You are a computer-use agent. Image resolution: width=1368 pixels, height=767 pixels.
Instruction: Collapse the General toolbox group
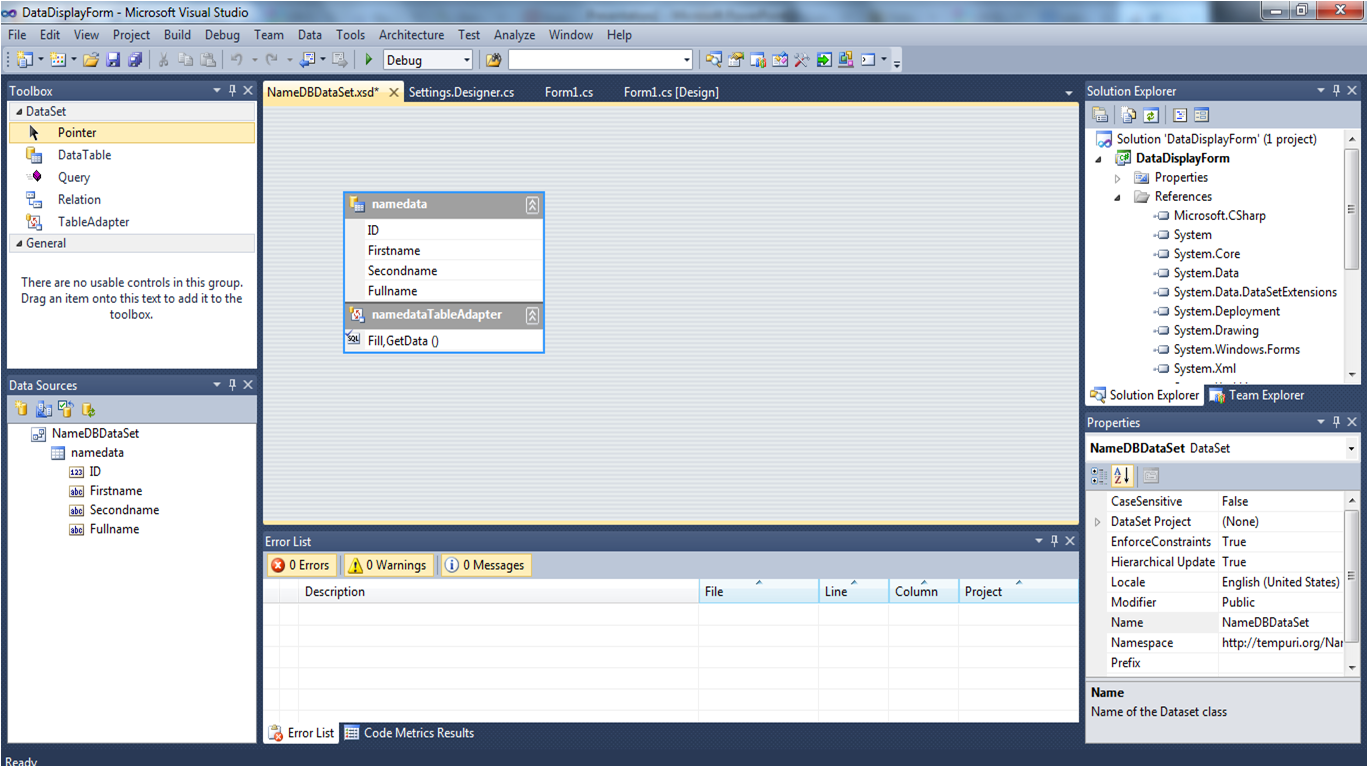[x=17, y=243]
